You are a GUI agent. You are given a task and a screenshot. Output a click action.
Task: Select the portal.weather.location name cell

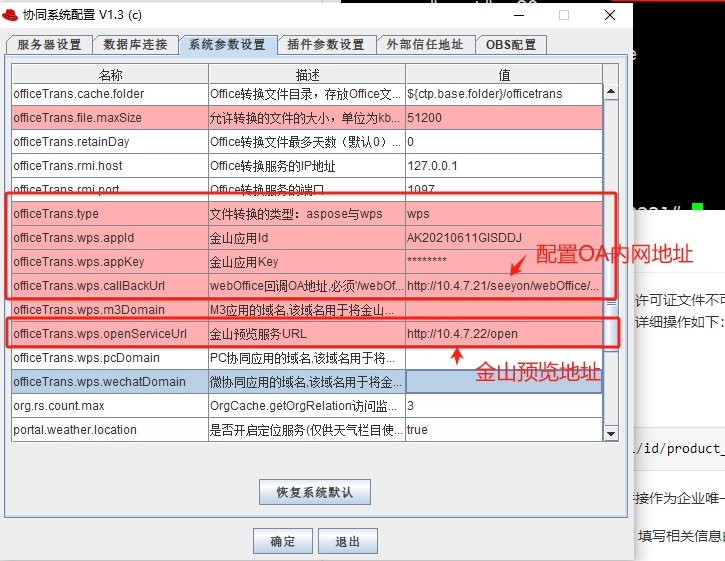pos(110,430)
